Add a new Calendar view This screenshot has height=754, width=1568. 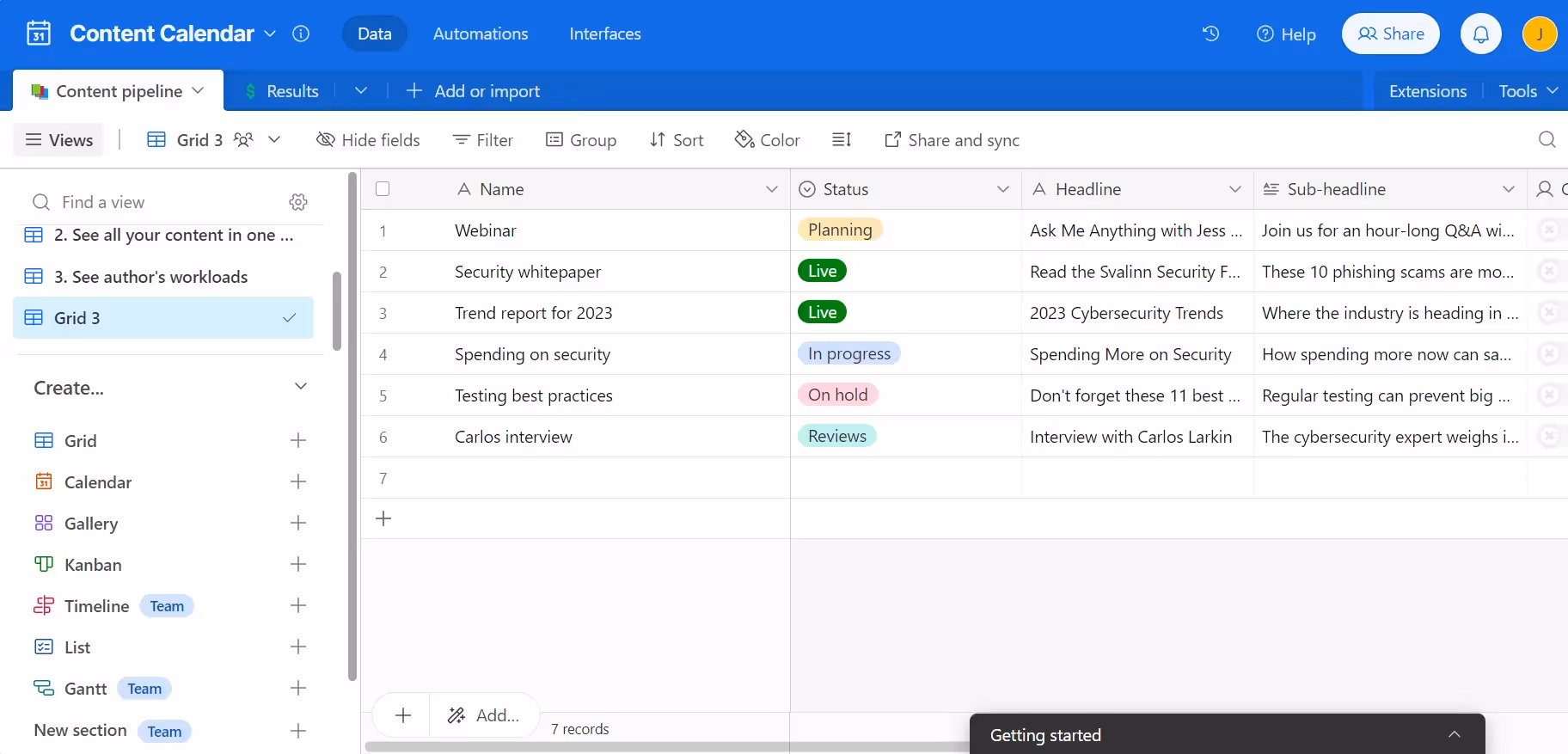point(298,481)
